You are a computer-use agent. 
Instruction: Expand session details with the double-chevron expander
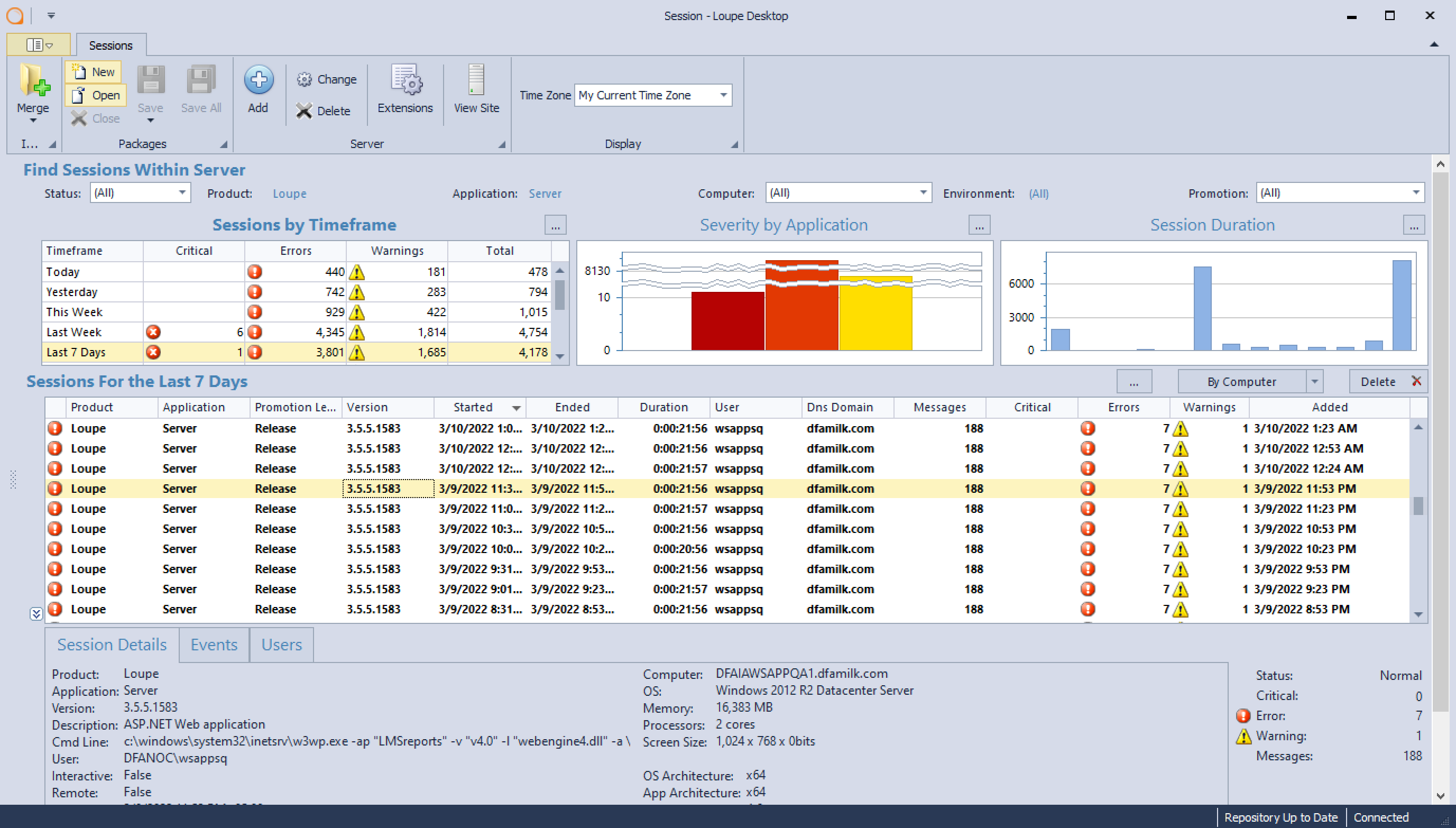pyautogui.click(x=36, y=614)
